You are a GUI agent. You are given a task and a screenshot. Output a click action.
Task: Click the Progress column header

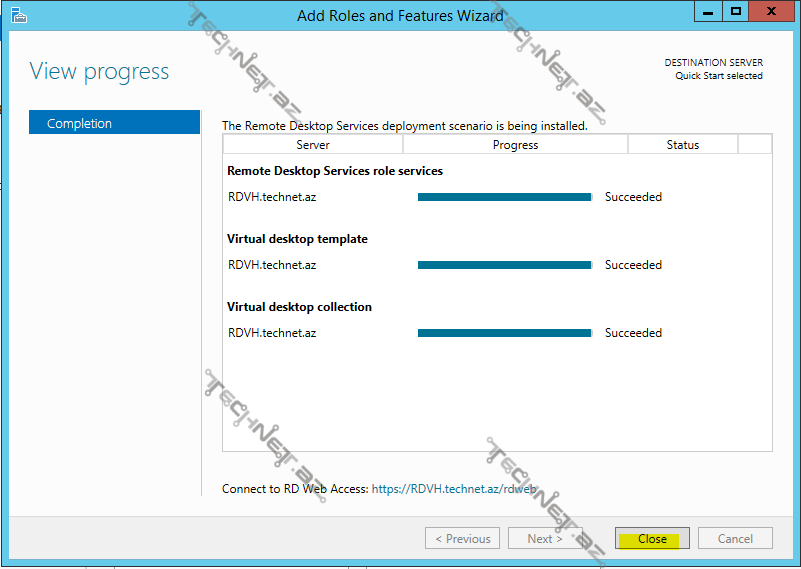515,145
